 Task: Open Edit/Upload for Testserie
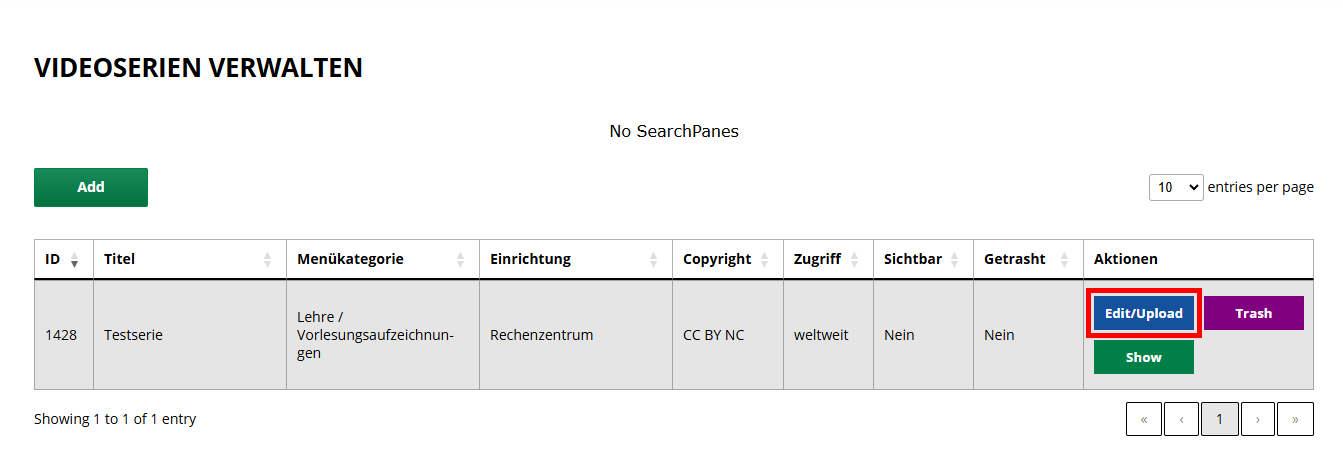point(1144,313)
